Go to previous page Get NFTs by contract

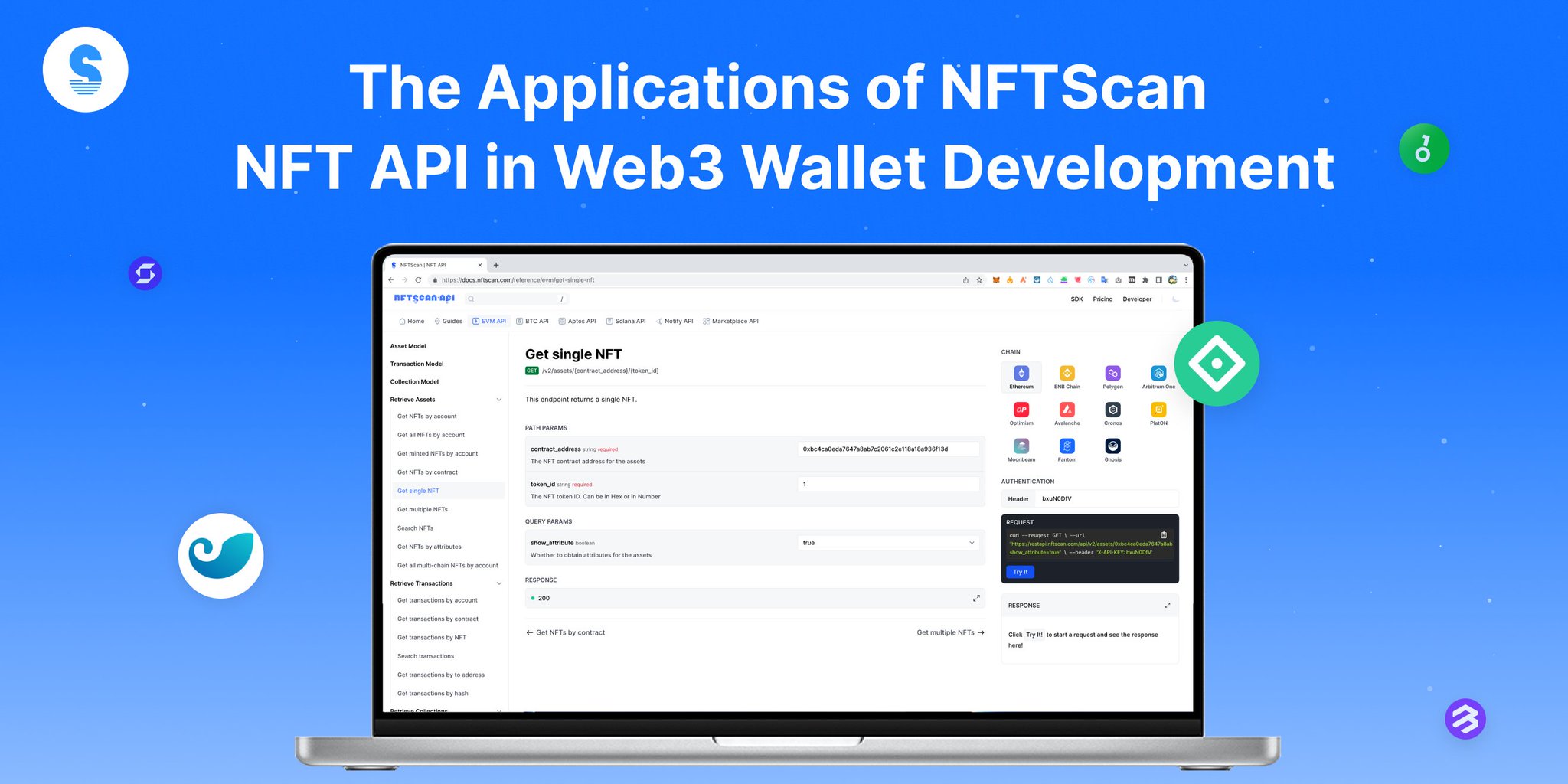coord(565,632)
